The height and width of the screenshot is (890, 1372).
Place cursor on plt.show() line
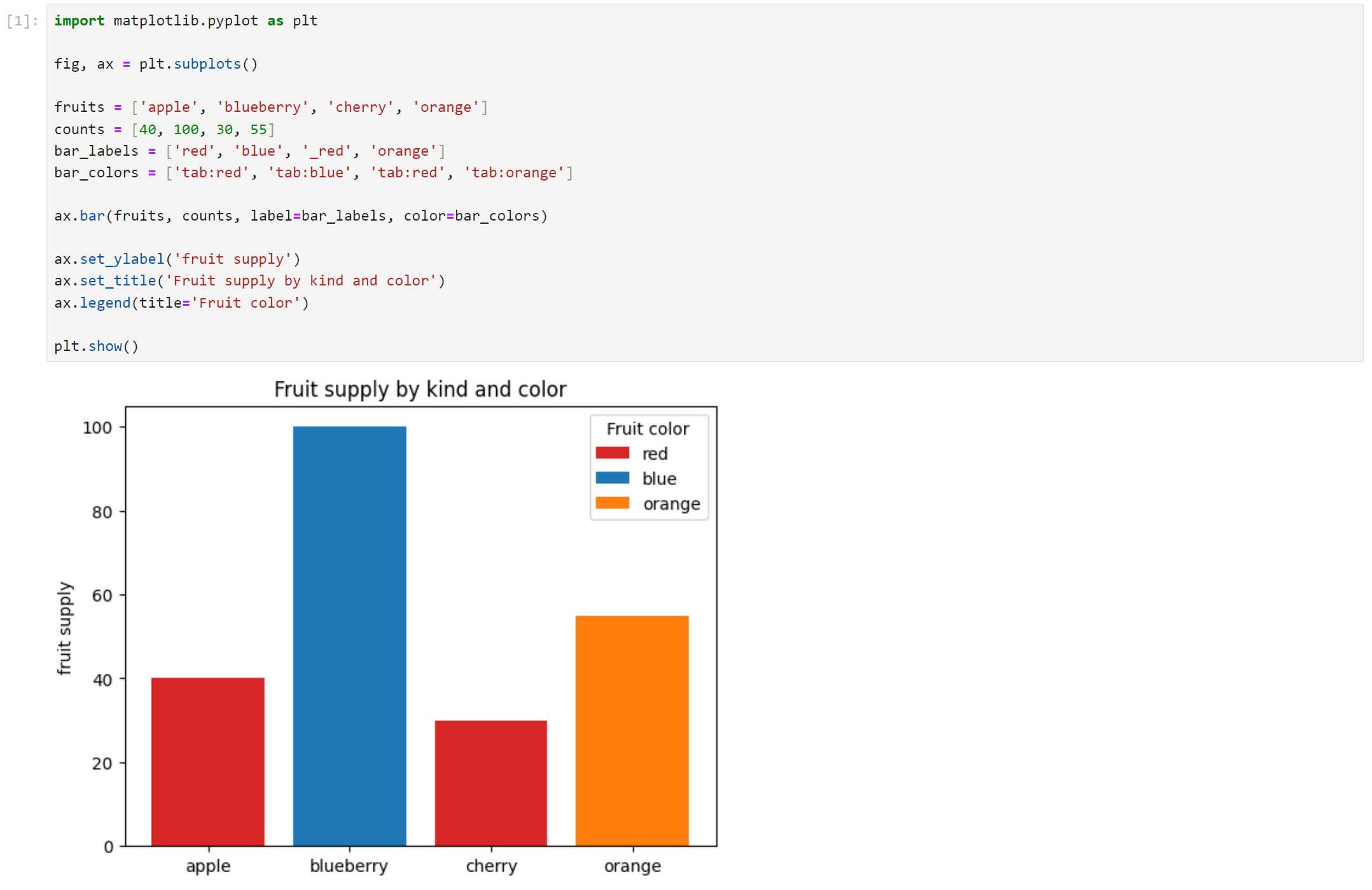[96, 346]
